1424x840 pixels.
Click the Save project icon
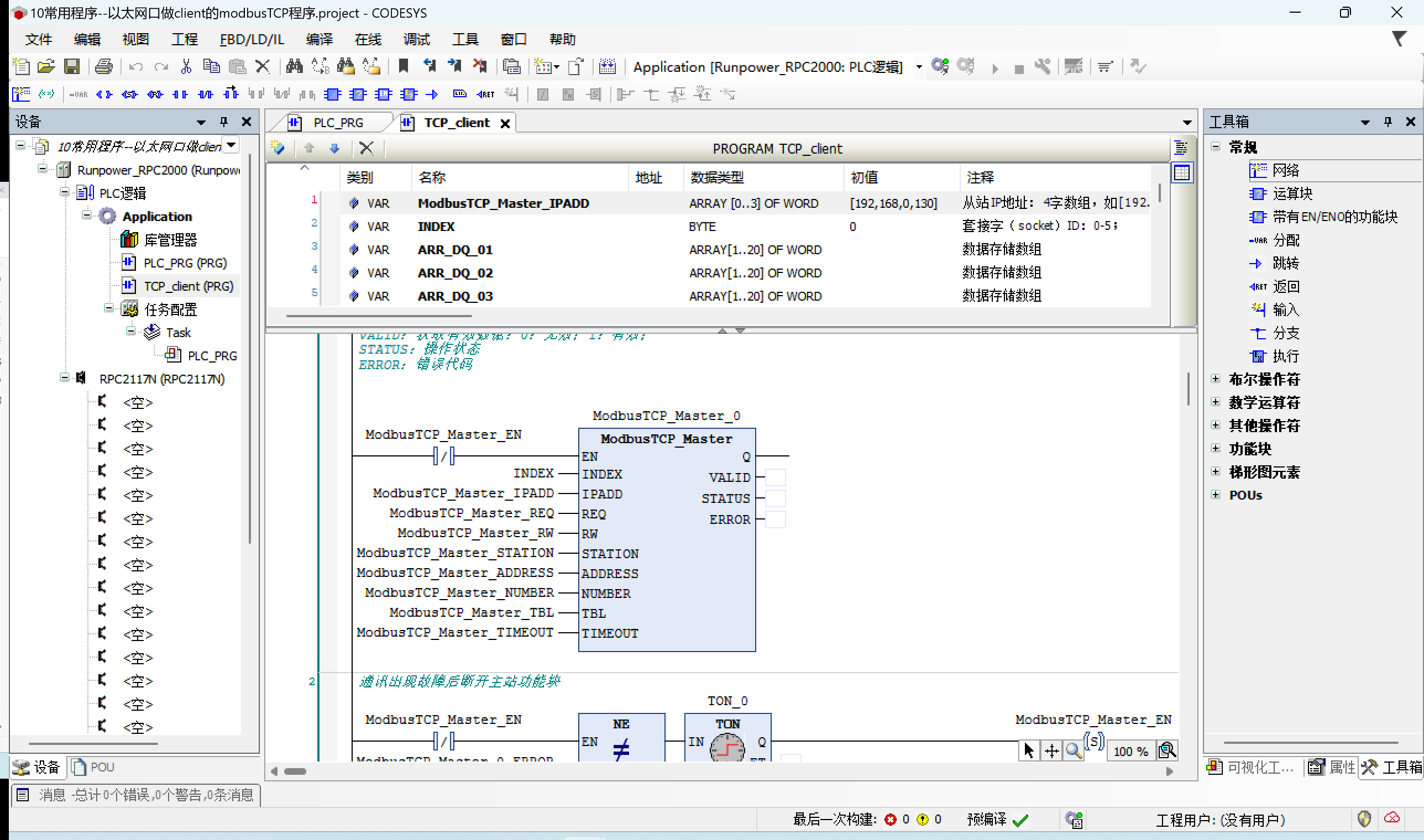(x=72, y=67)
